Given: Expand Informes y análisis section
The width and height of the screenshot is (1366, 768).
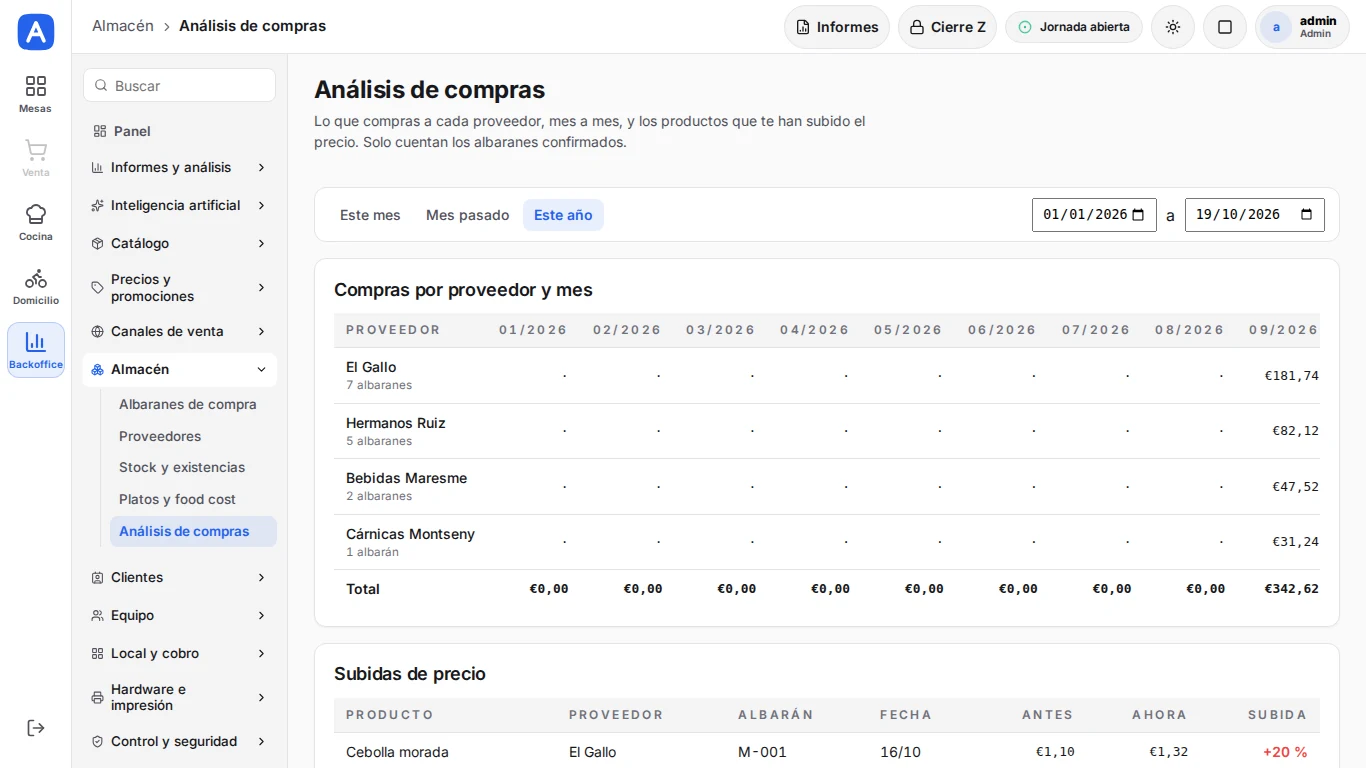Looking at the screenshot, I should 180,168.
